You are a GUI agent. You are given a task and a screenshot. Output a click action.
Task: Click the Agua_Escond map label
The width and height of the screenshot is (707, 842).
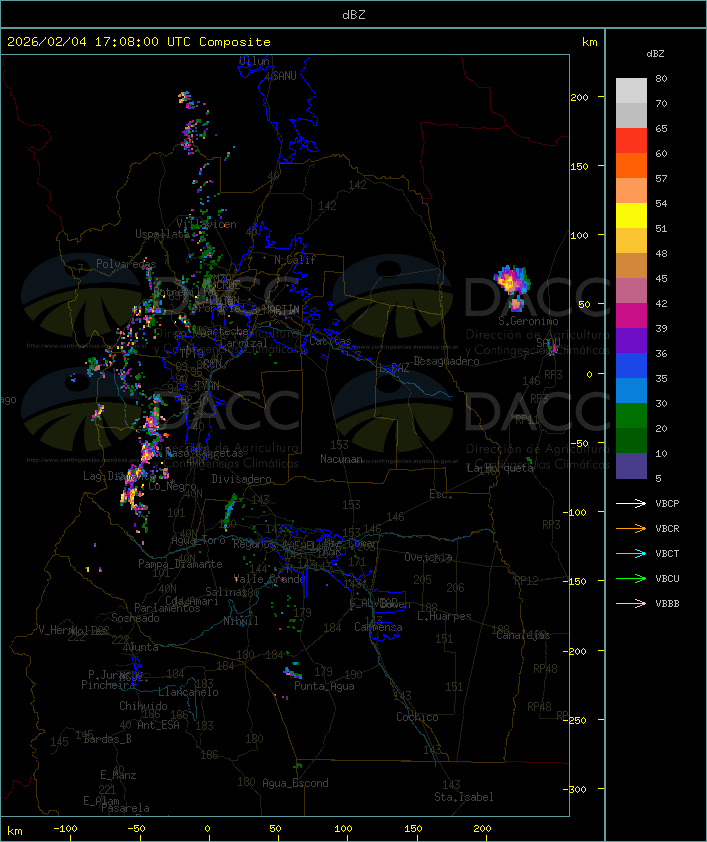[295, 783]
